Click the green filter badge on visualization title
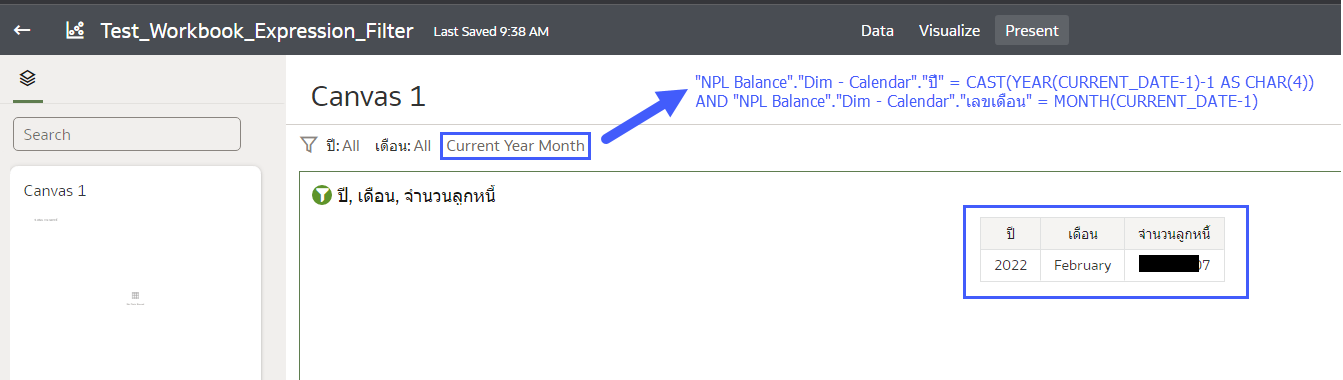 [x=321, y=196]
